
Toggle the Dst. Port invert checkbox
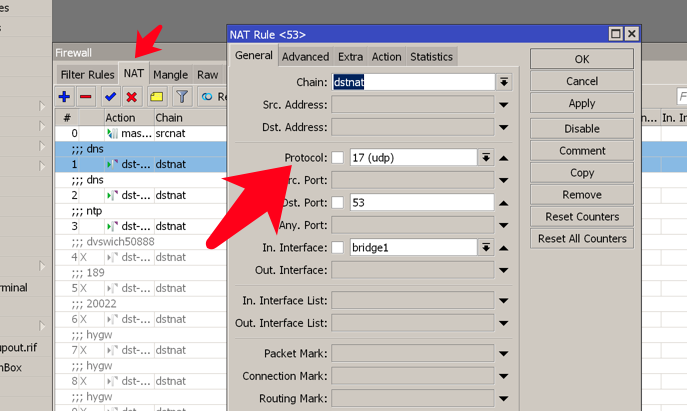pos(337,202)
